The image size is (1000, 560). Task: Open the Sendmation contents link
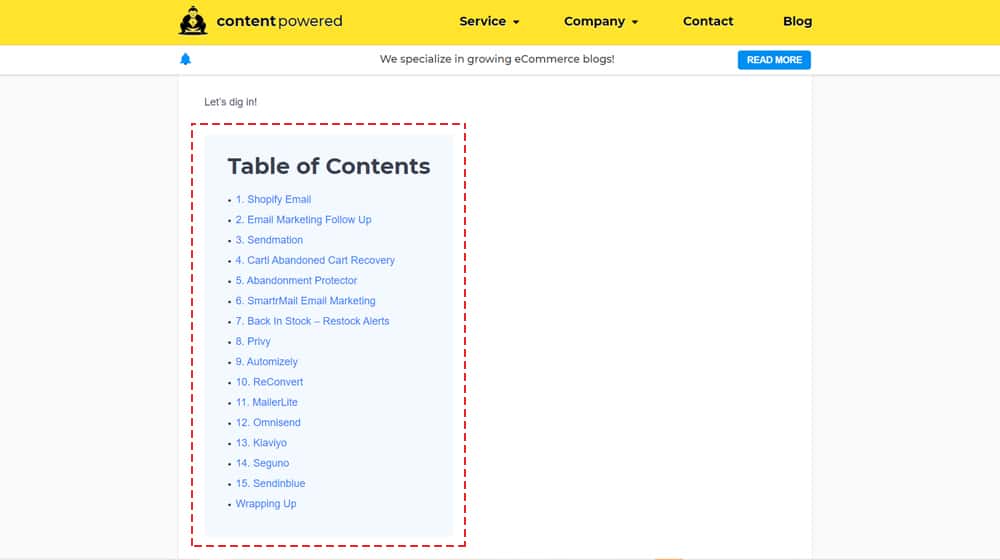coord(269,240)
